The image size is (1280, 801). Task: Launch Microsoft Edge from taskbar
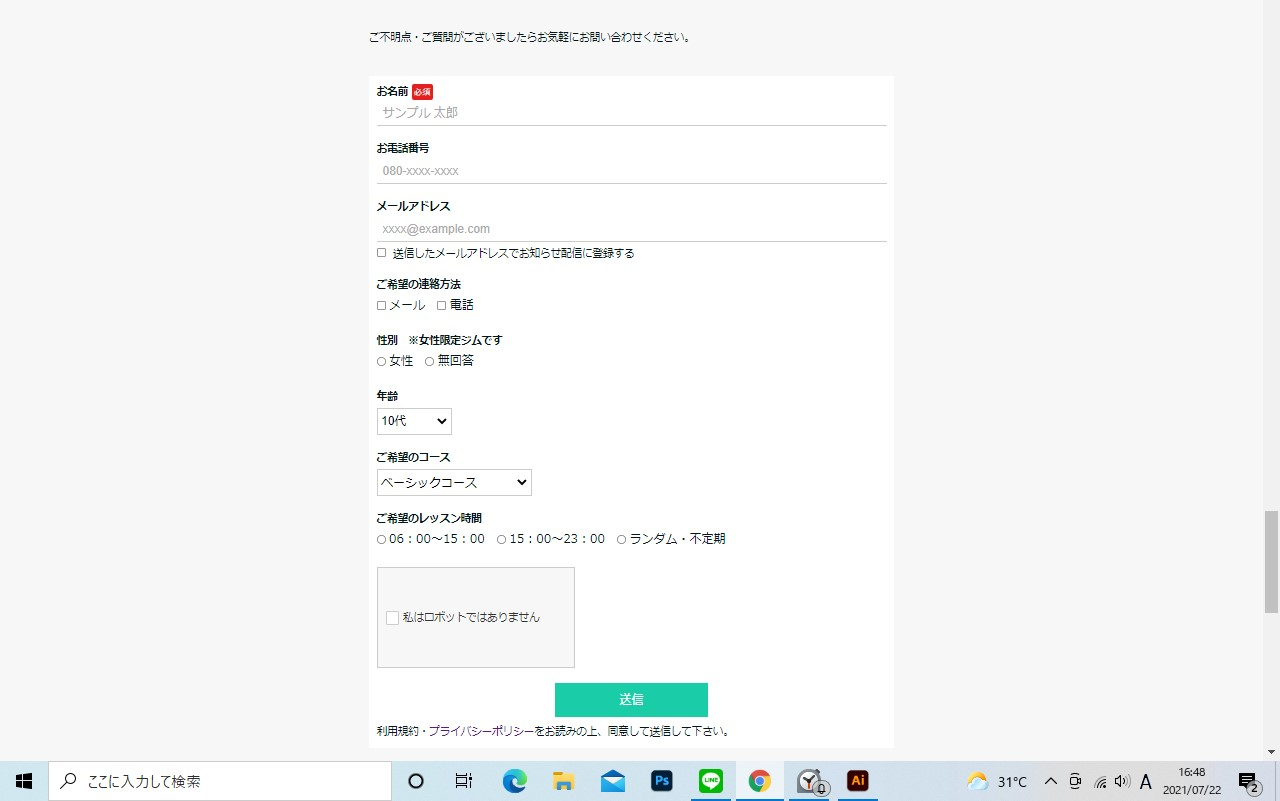(514, 781)
